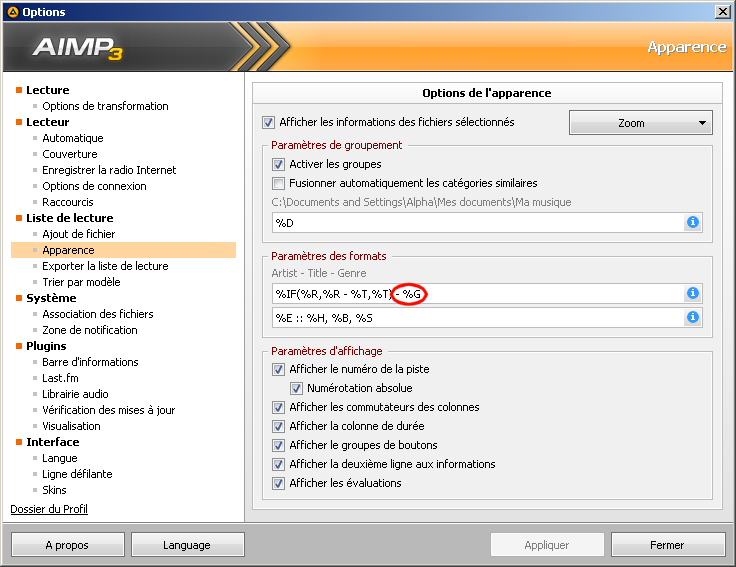Open the Automatique settings page
The width and height of the screenshot is (736, 567).
point(73,138)
